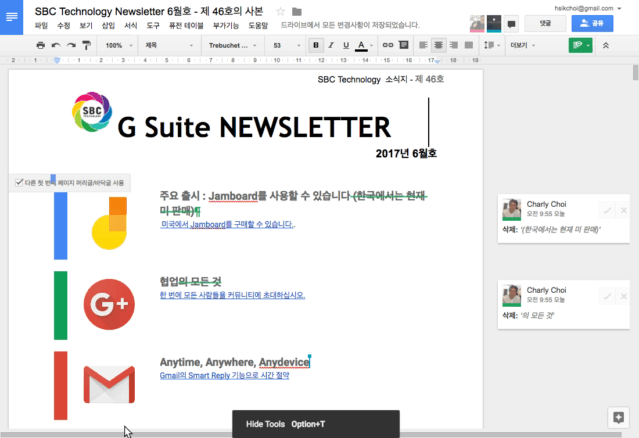
Task: Click the vertical scrollbar thumb
Action: tap(635, 73)
